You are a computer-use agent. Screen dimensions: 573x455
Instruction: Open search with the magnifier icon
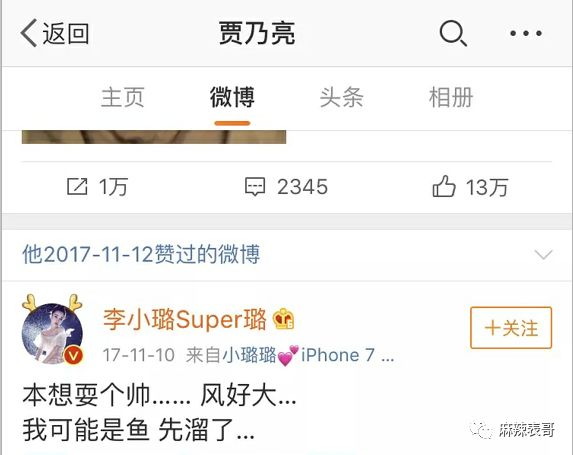click(x=453, y=33)
